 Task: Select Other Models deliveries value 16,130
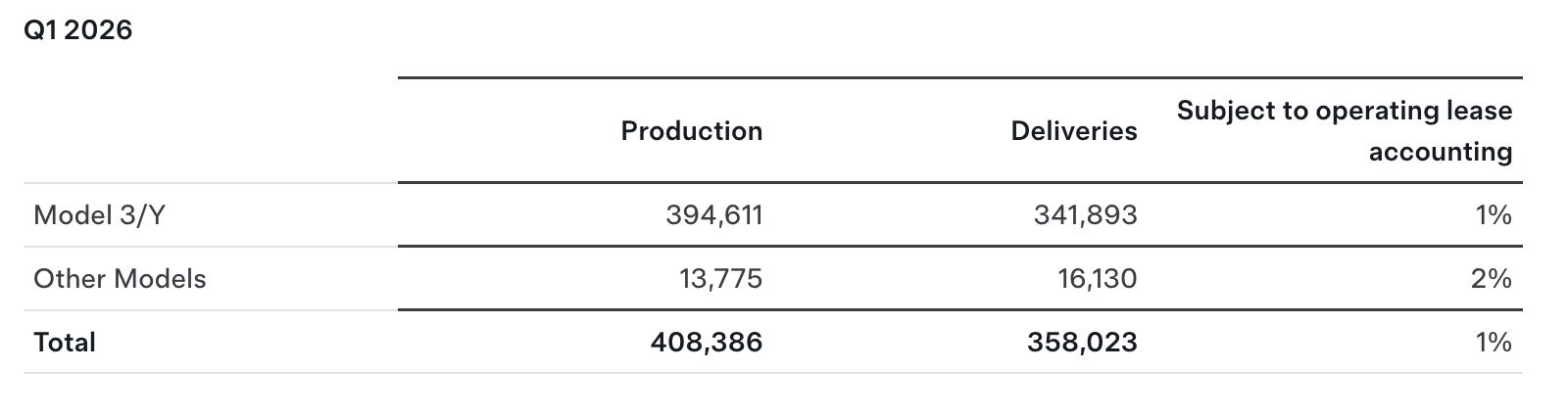pyautogui.click(x=1098, y=279)
